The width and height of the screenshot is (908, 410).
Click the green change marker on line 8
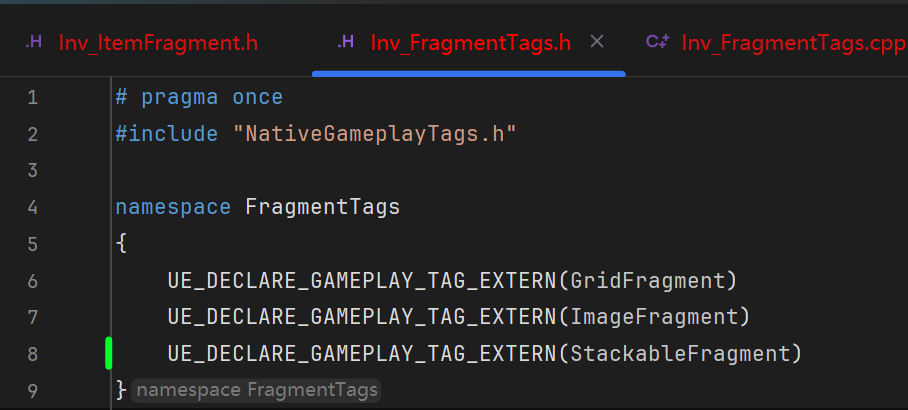pos(108,353)
